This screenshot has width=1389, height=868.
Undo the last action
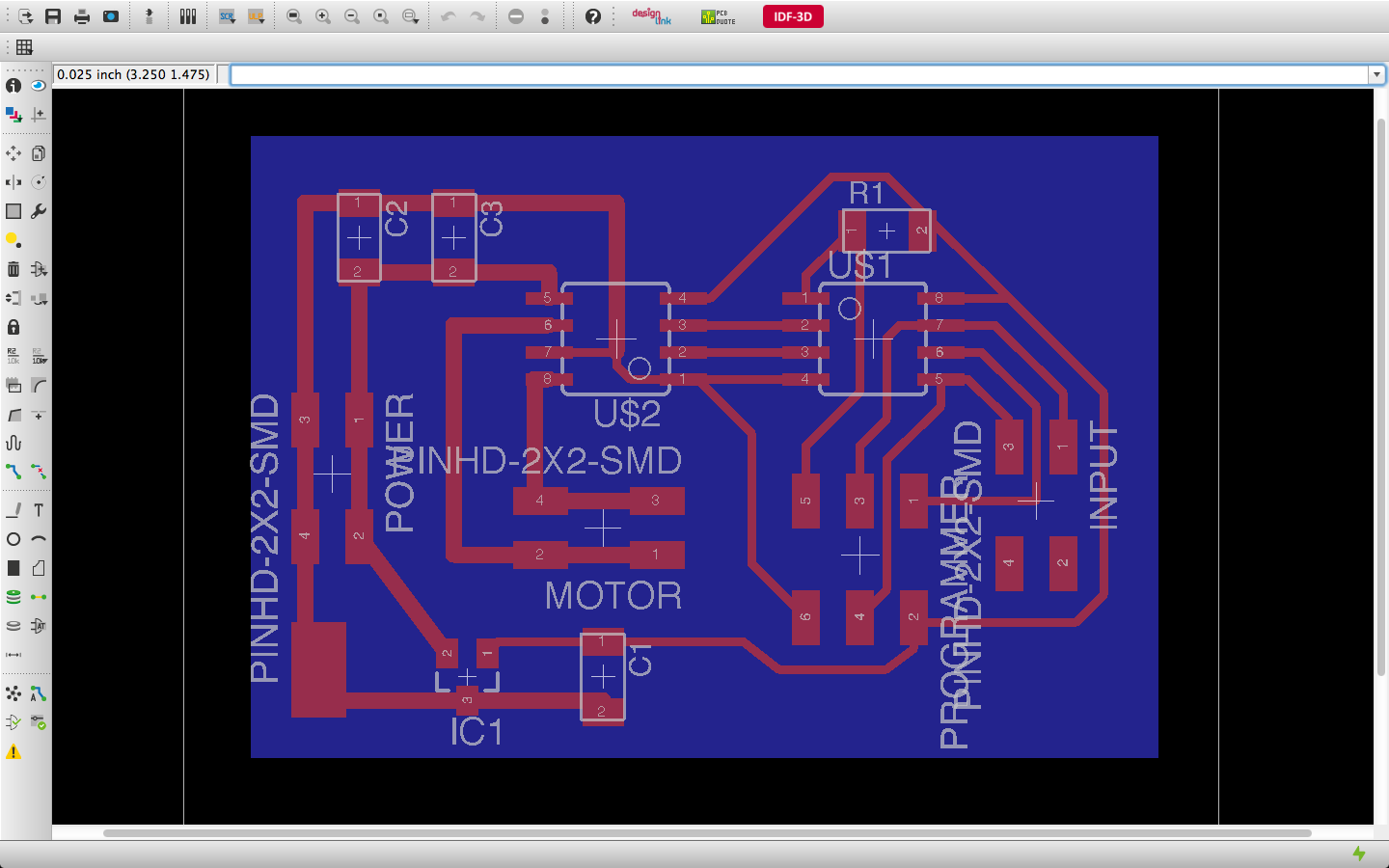[449, 16]
